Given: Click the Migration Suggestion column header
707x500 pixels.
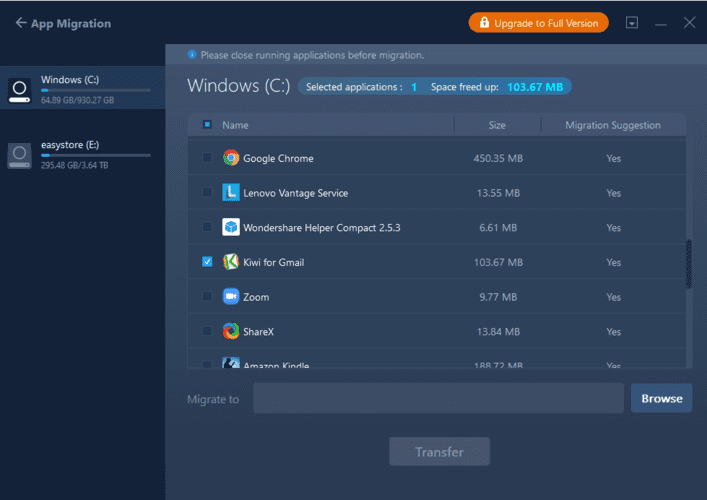Looking at the screenshot, I should pyautogui.click(x=613, y=125).
